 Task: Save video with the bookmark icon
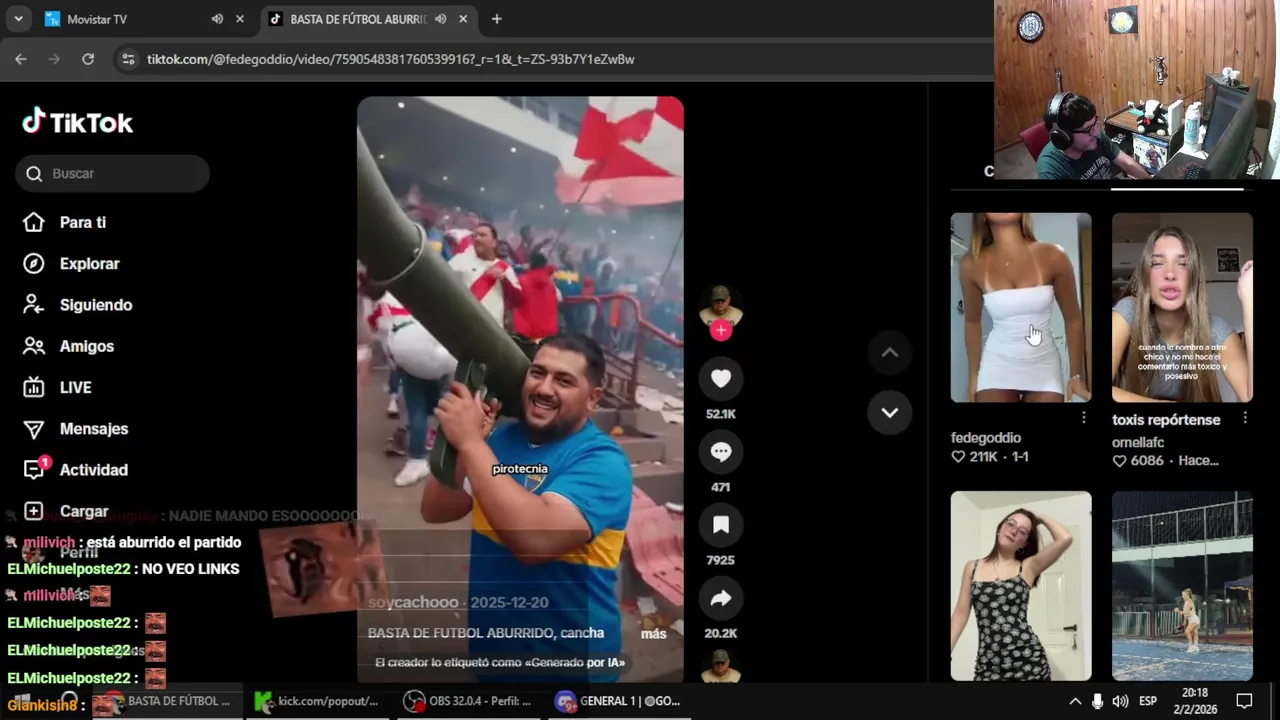(721, 525)
